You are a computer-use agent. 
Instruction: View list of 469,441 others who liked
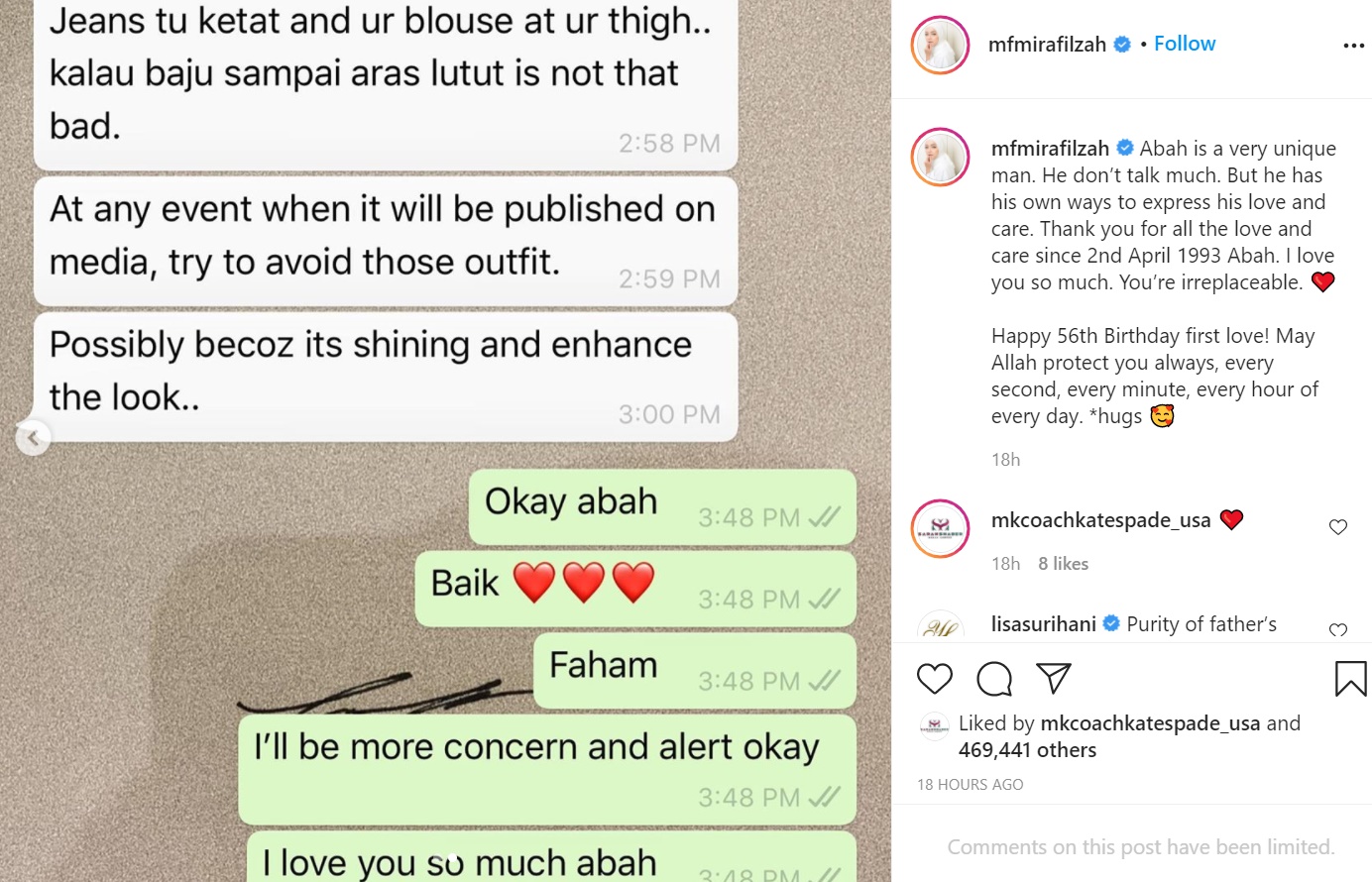[1027, 750]
